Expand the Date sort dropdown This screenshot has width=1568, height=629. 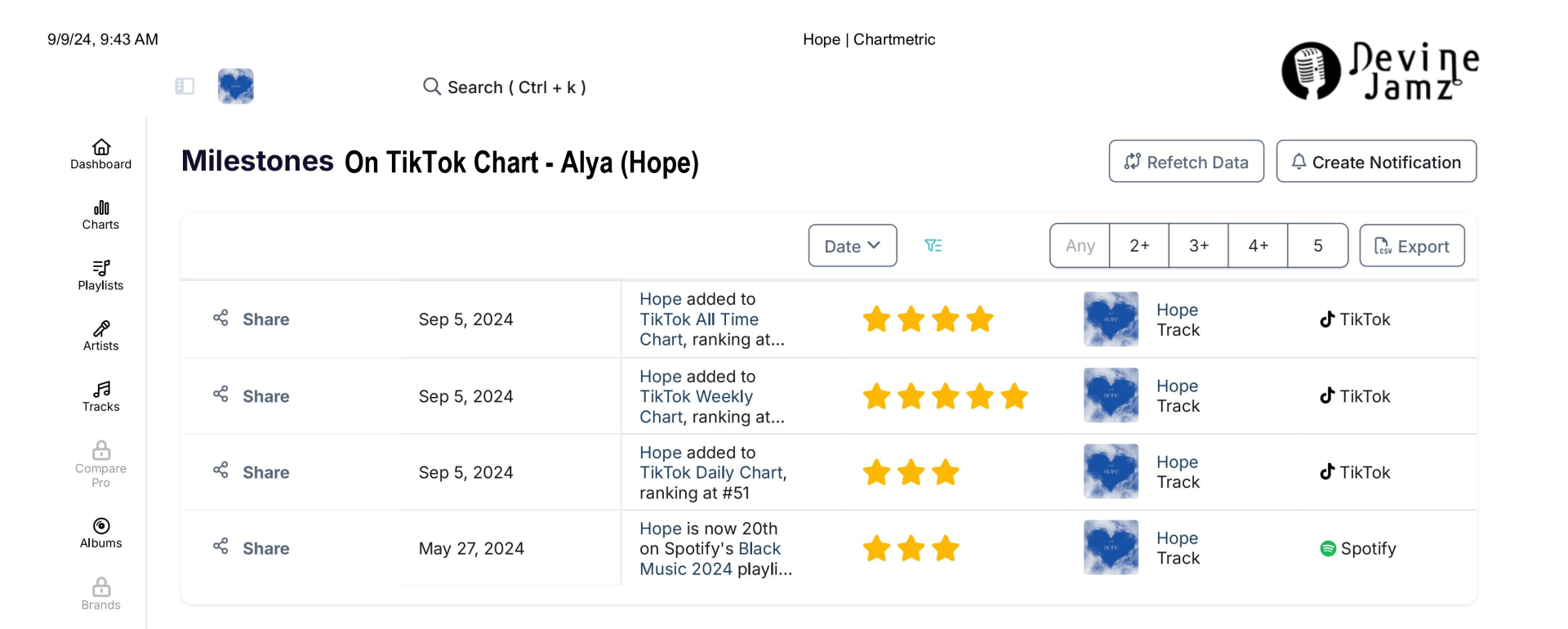pos(852,246)
